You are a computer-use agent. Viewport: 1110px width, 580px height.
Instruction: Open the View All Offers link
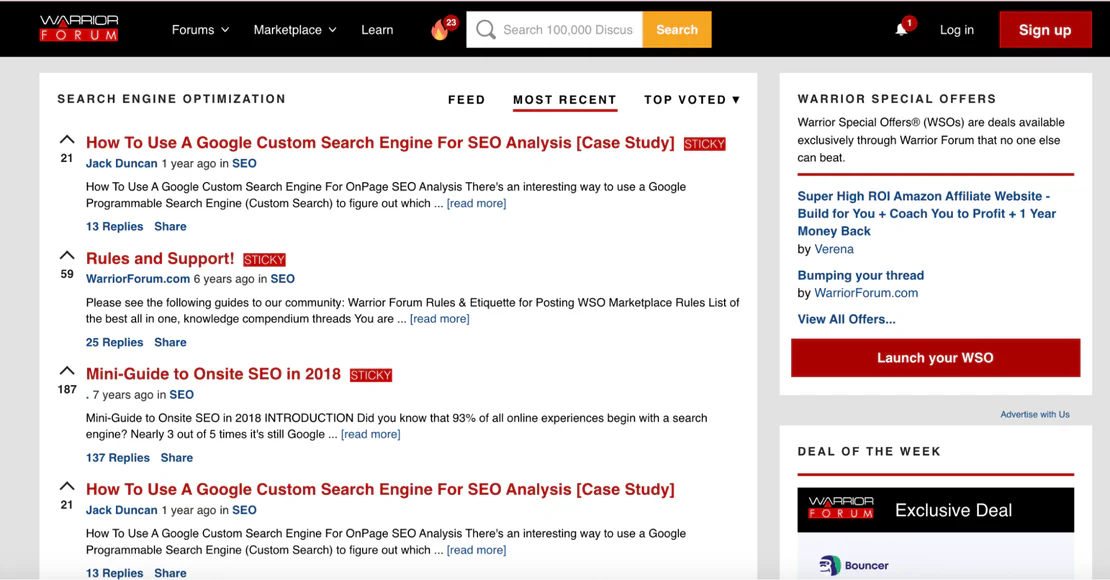(846, 319)
